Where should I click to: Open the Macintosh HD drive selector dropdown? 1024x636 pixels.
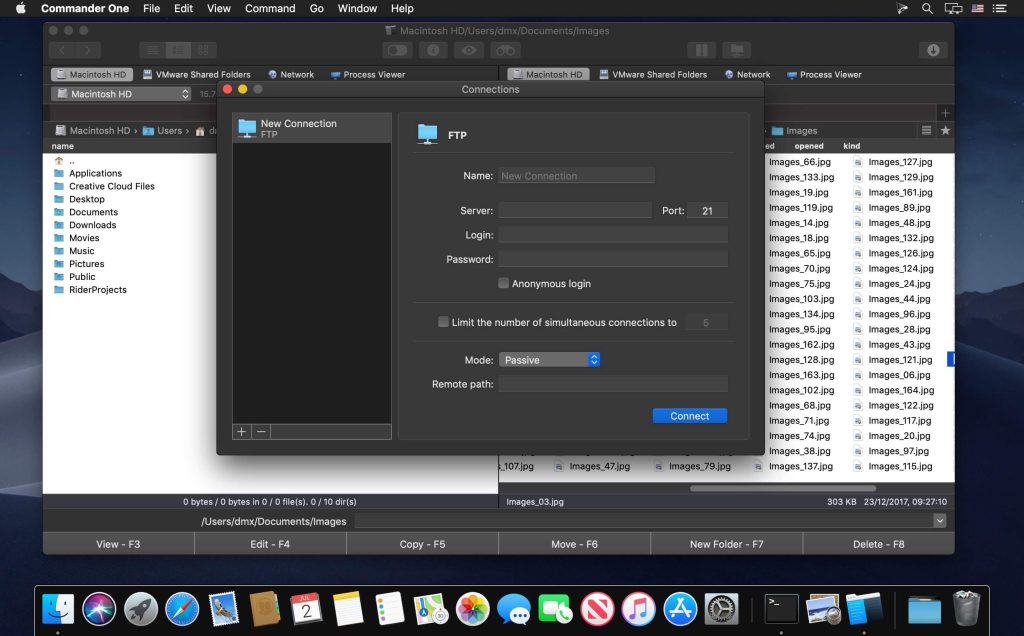pyautogui.click(x=120, y=94)
